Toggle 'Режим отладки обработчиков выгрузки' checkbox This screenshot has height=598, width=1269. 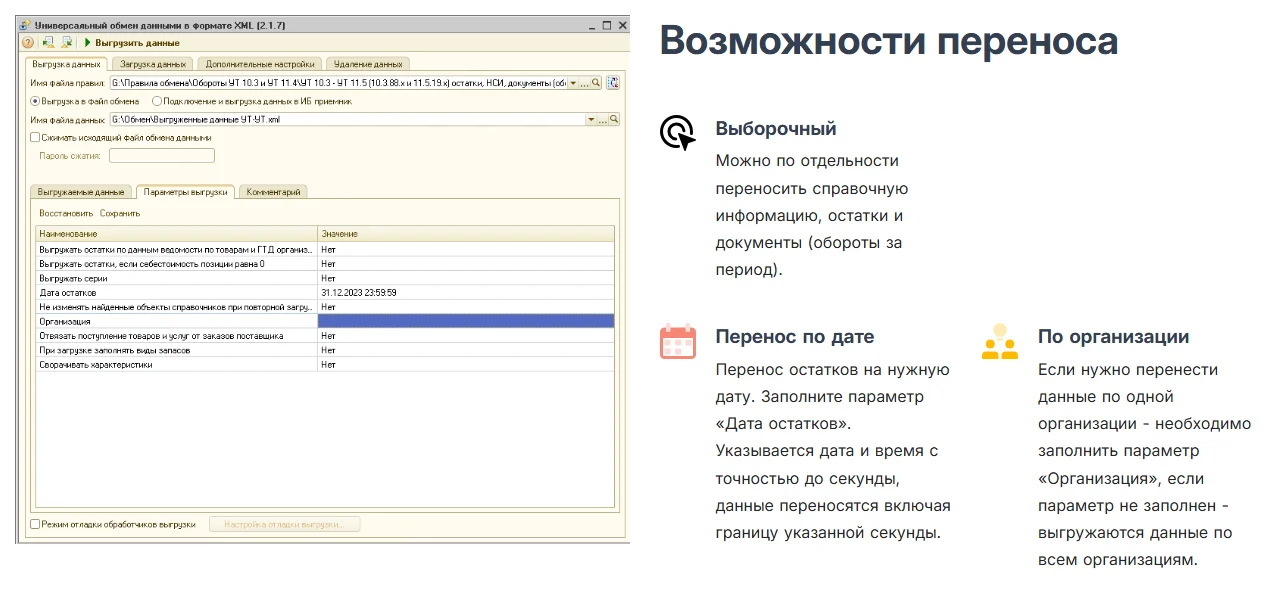(35, 523)
